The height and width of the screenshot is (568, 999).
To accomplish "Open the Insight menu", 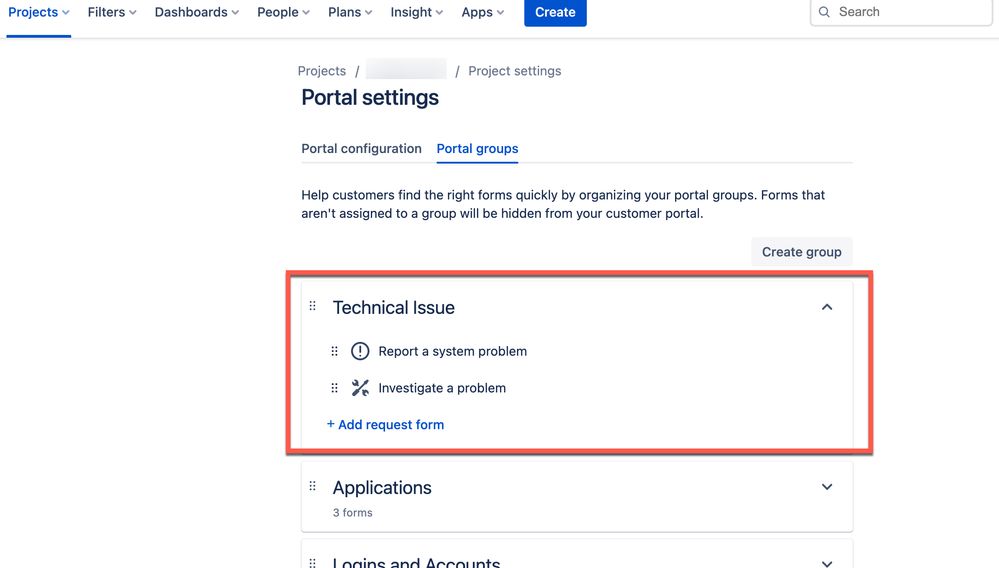I will click(x=417, y=12).
